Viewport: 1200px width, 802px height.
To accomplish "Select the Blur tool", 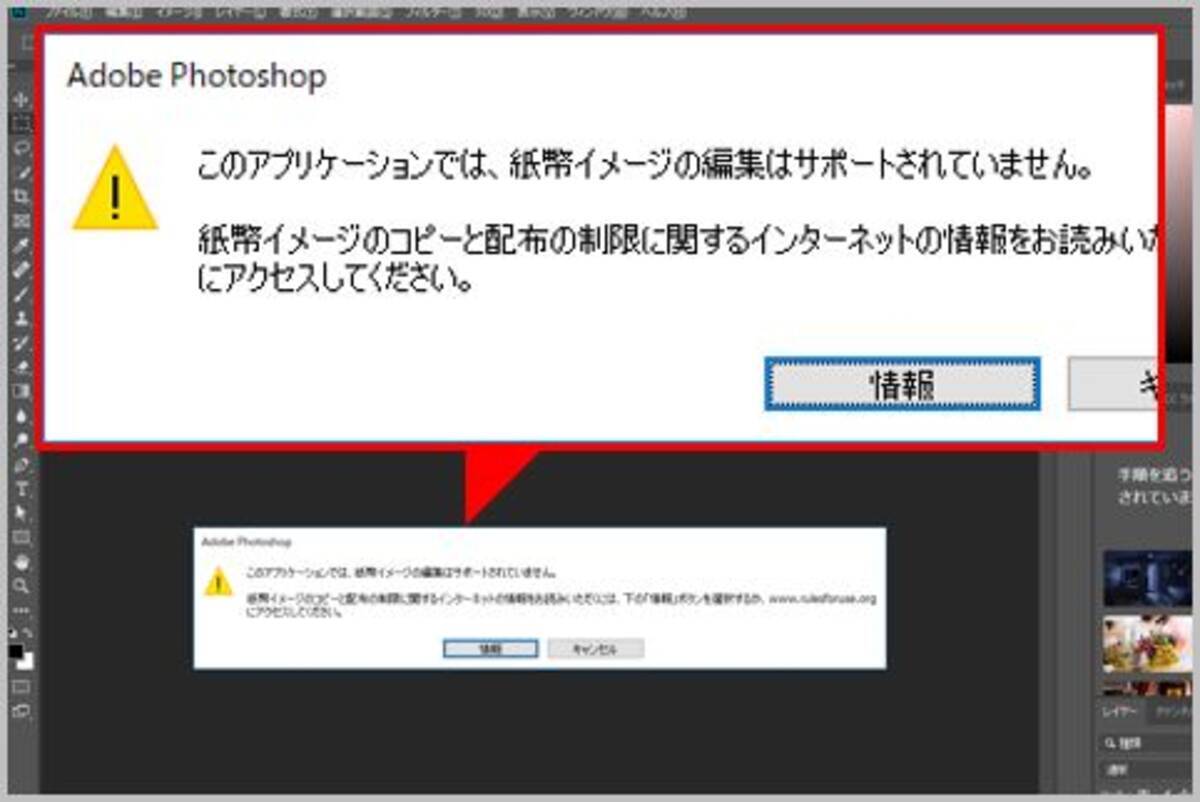I will [21, 415].
